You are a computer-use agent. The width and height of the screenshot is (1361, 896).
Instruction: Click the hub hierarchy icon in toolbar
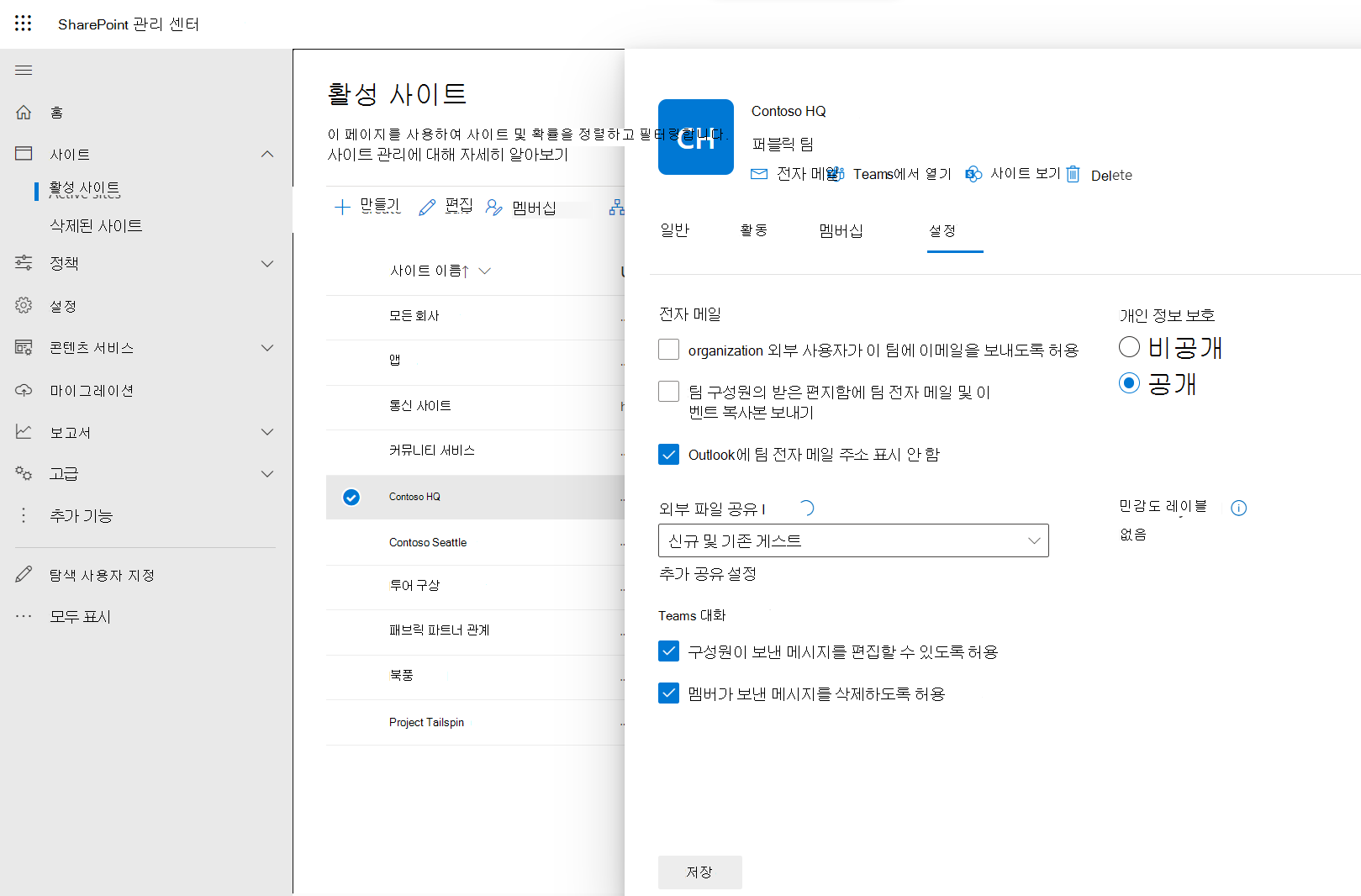tap(617, 207)
